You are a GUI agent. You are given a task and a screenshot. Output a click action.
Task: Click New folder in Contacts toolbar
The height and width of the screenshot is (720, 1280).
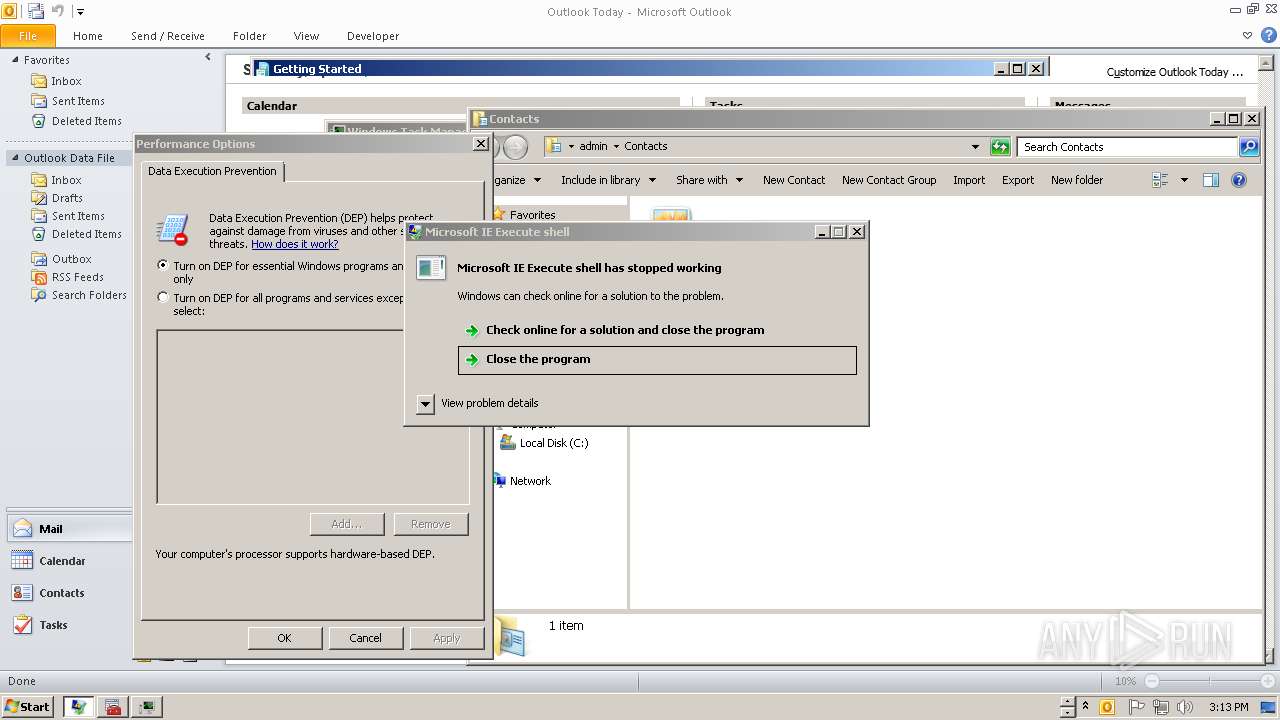(1077, 180)
